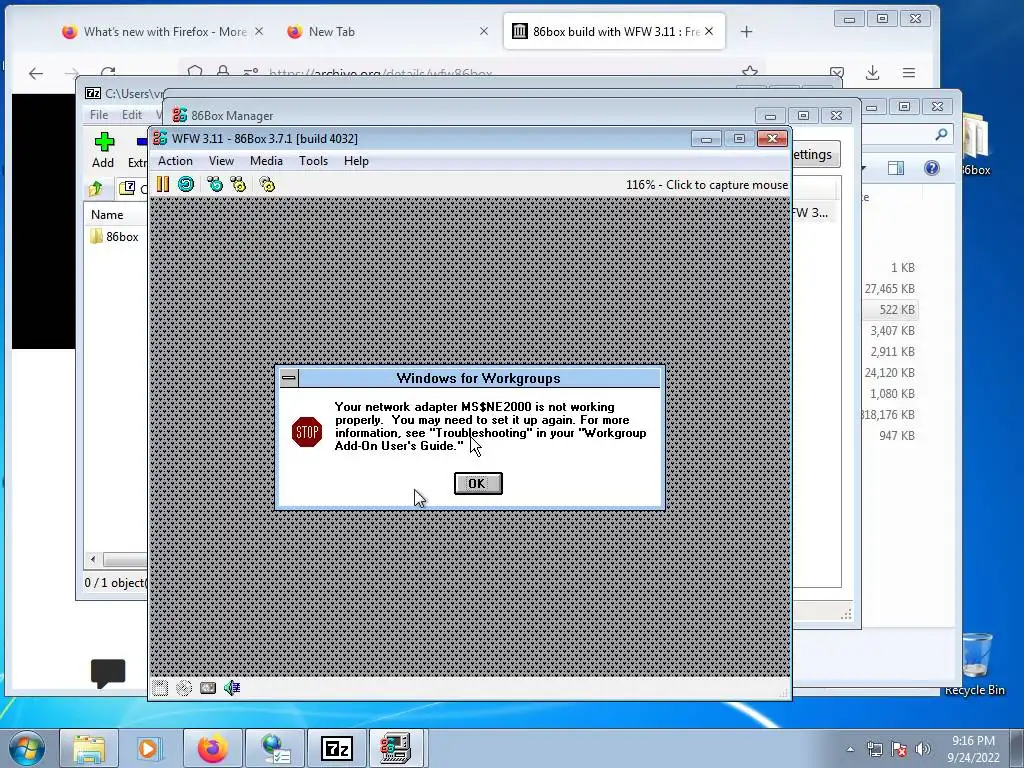Open Windows Explorer from the taskbar

click(89, 748)
